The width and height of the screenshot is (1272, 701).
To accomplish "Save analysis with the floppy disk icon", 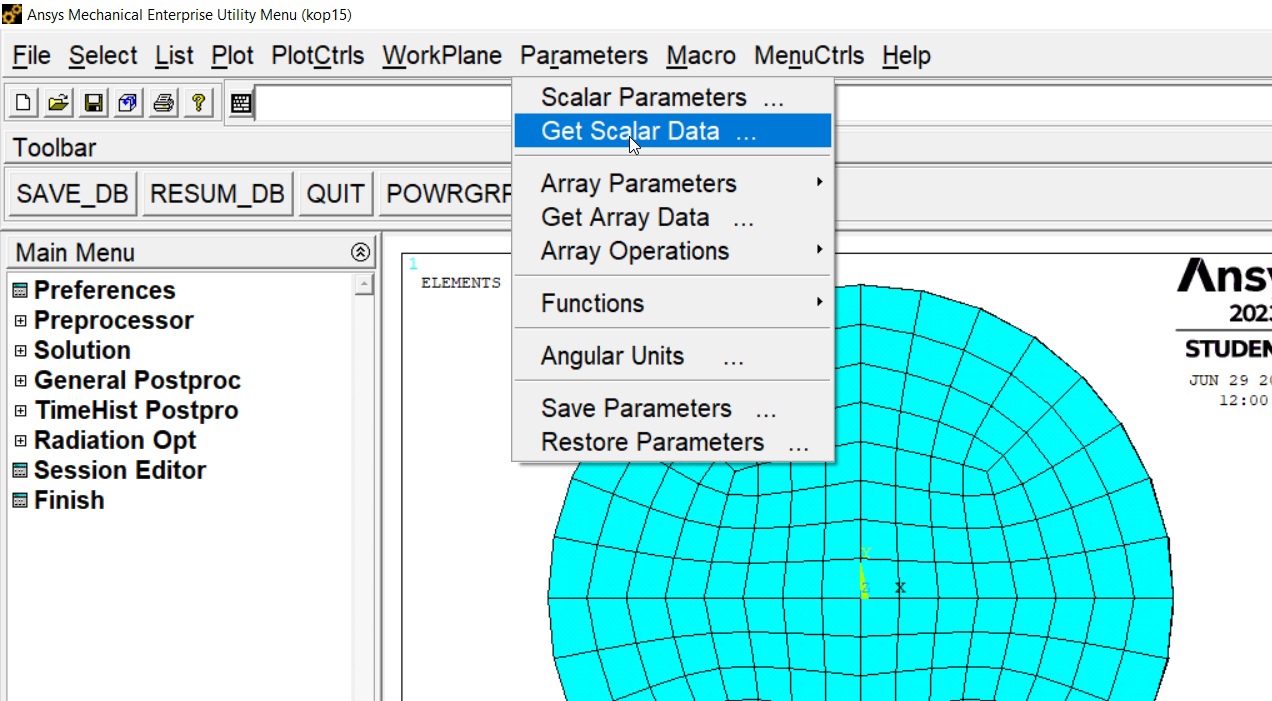I will [94, 102].
